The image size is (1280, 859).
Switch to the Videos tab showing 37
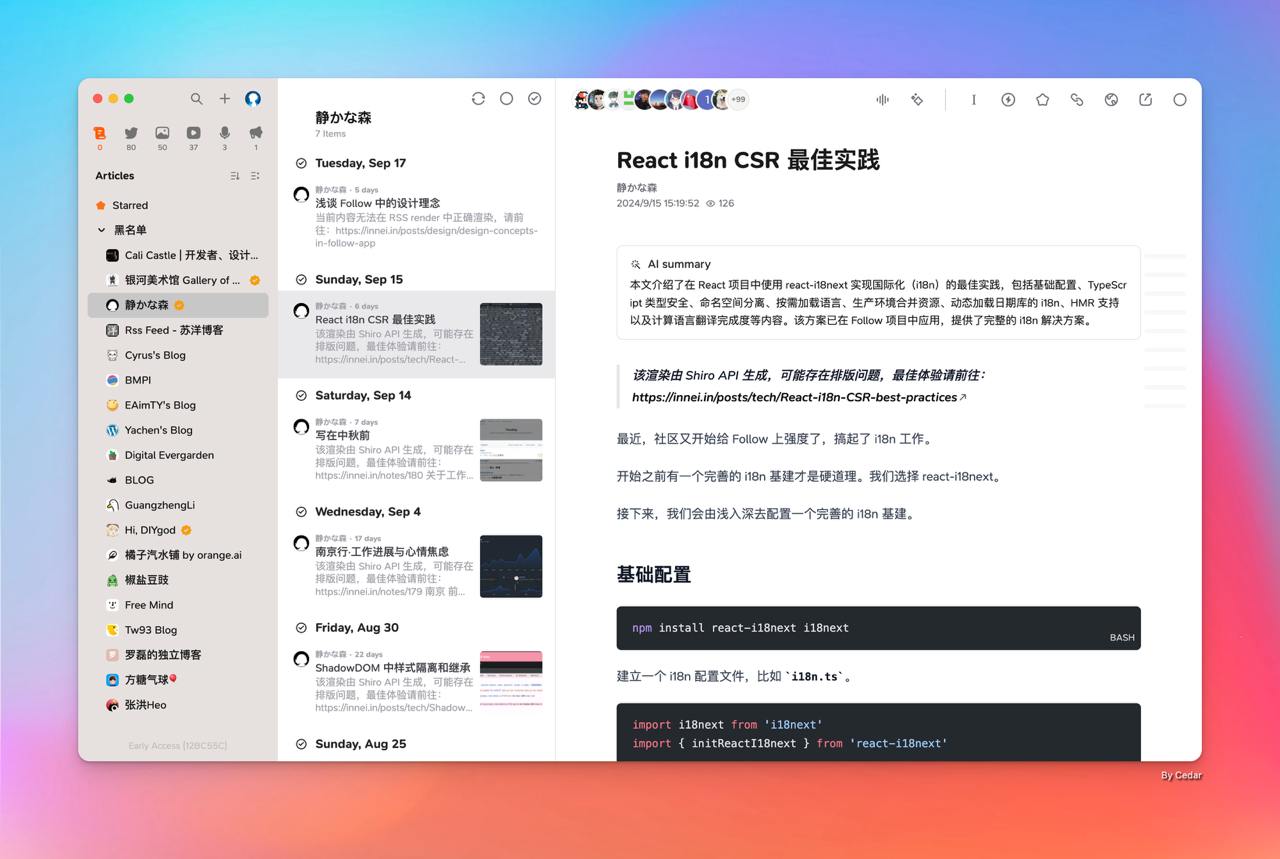(193, 137)
